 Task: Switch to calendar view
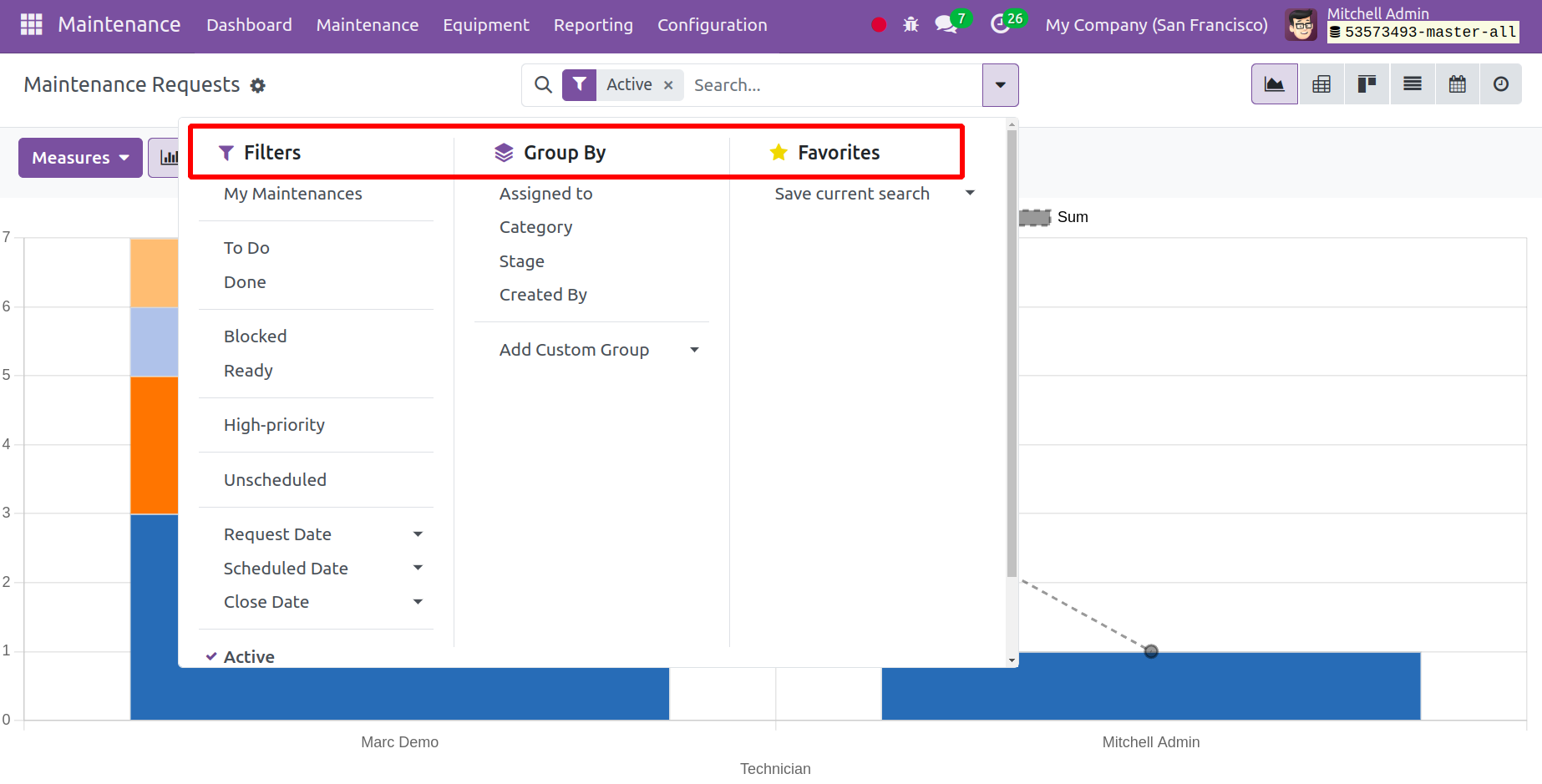click(1458, 84)
